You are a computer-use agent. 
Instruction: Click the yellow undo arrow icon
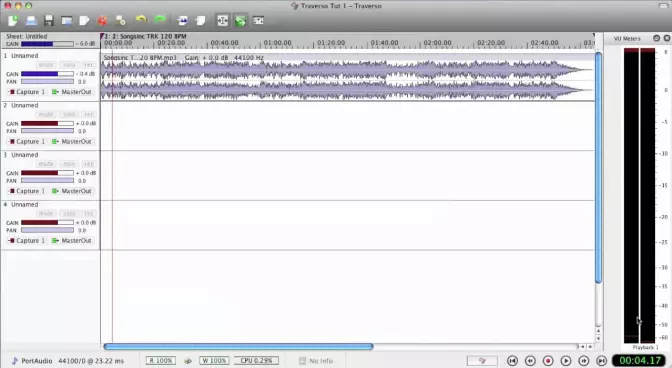pyautogui.click(x=141, y=20)
